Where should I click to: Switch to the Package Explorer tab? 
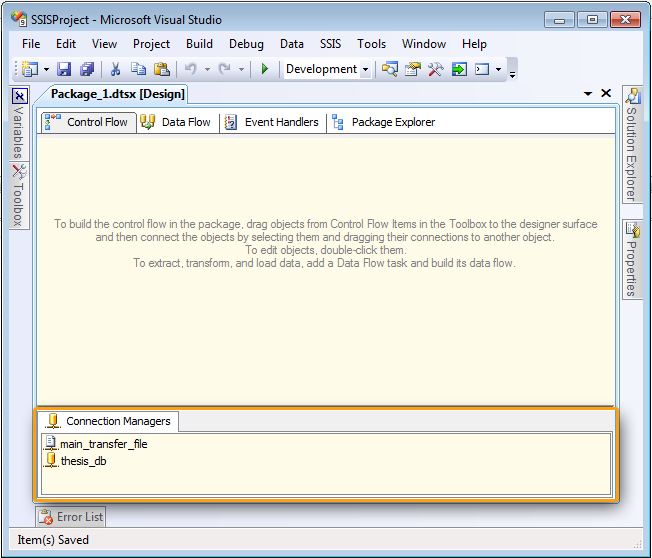click(383, 122)
